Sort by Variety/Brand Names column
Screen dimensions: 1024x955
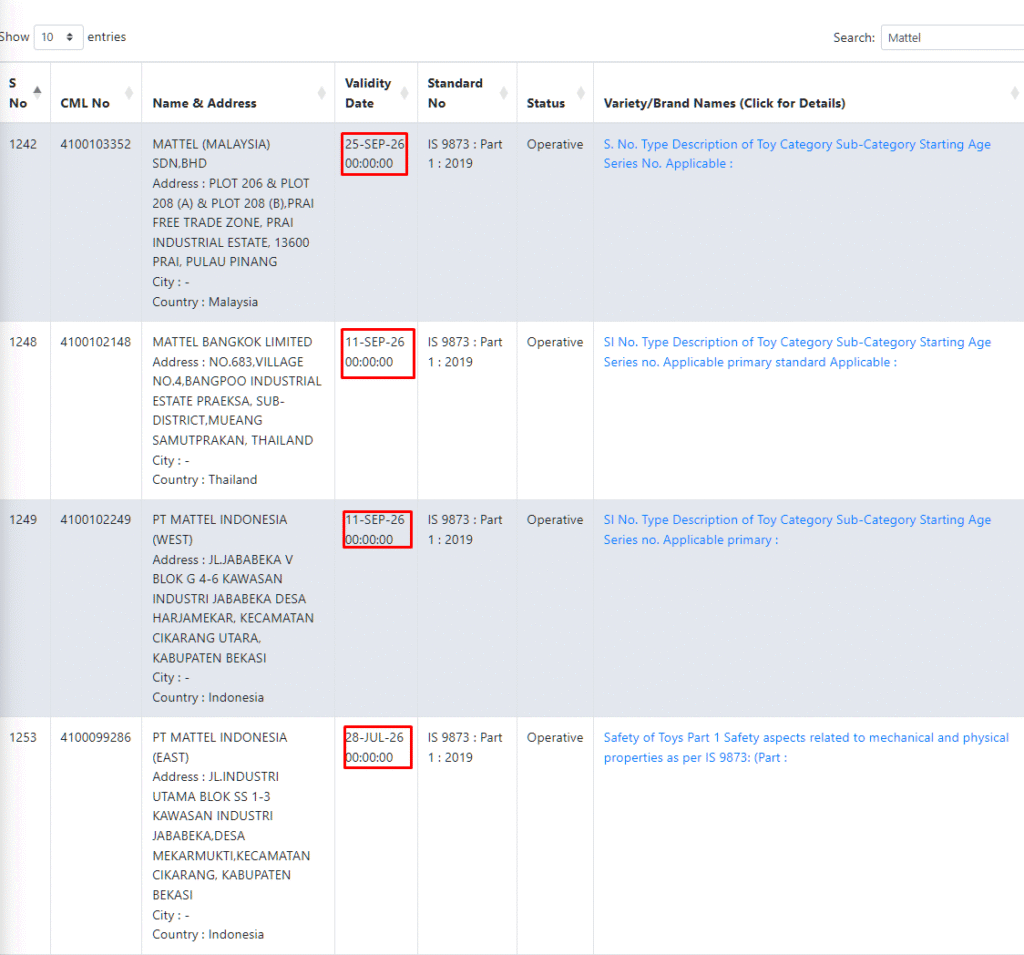coord(1014,93)
